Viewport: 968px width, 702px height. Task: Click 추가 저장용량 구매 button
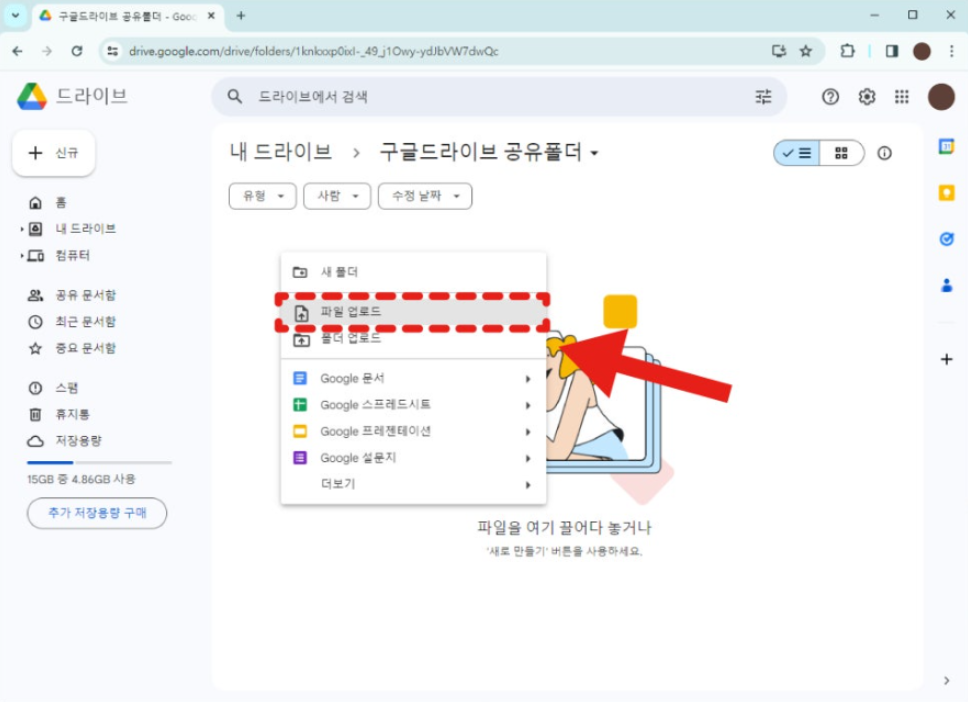tap(97, 513)
